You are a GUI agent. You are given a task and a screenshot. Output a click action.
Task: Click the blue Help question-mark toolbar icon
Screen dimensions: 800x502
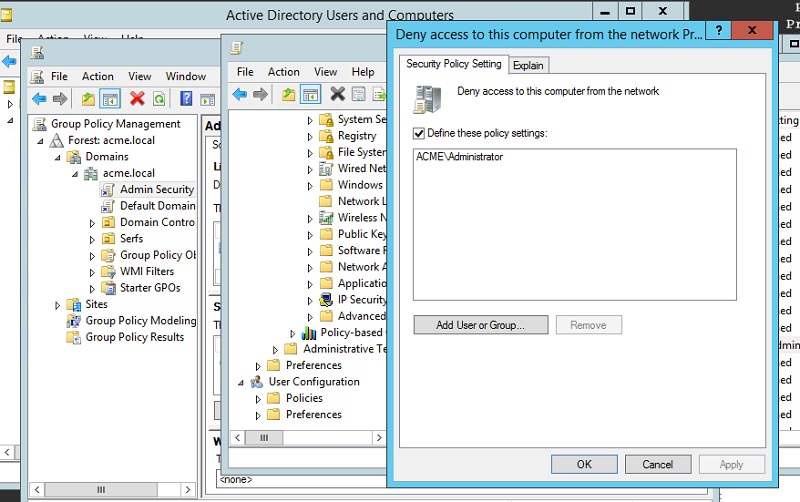tap(186, 98)
